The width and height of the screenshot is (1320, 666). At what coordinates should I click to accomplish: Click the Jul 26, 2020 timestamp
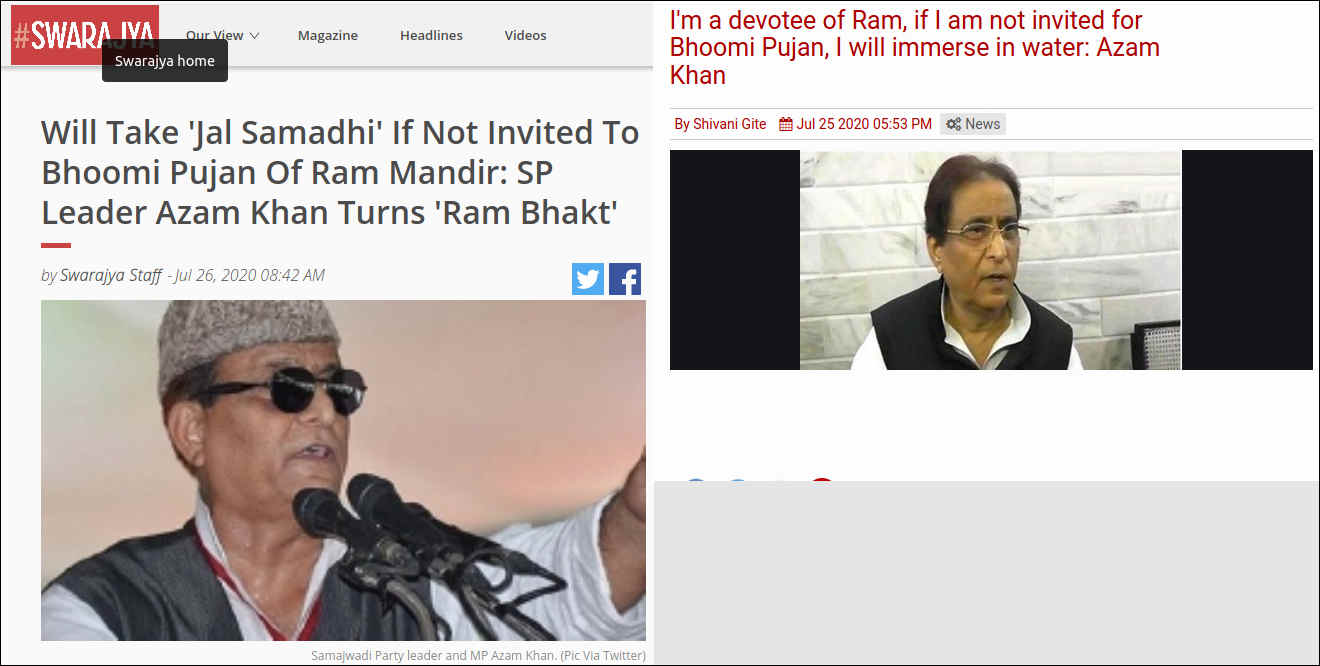(249, 275)
